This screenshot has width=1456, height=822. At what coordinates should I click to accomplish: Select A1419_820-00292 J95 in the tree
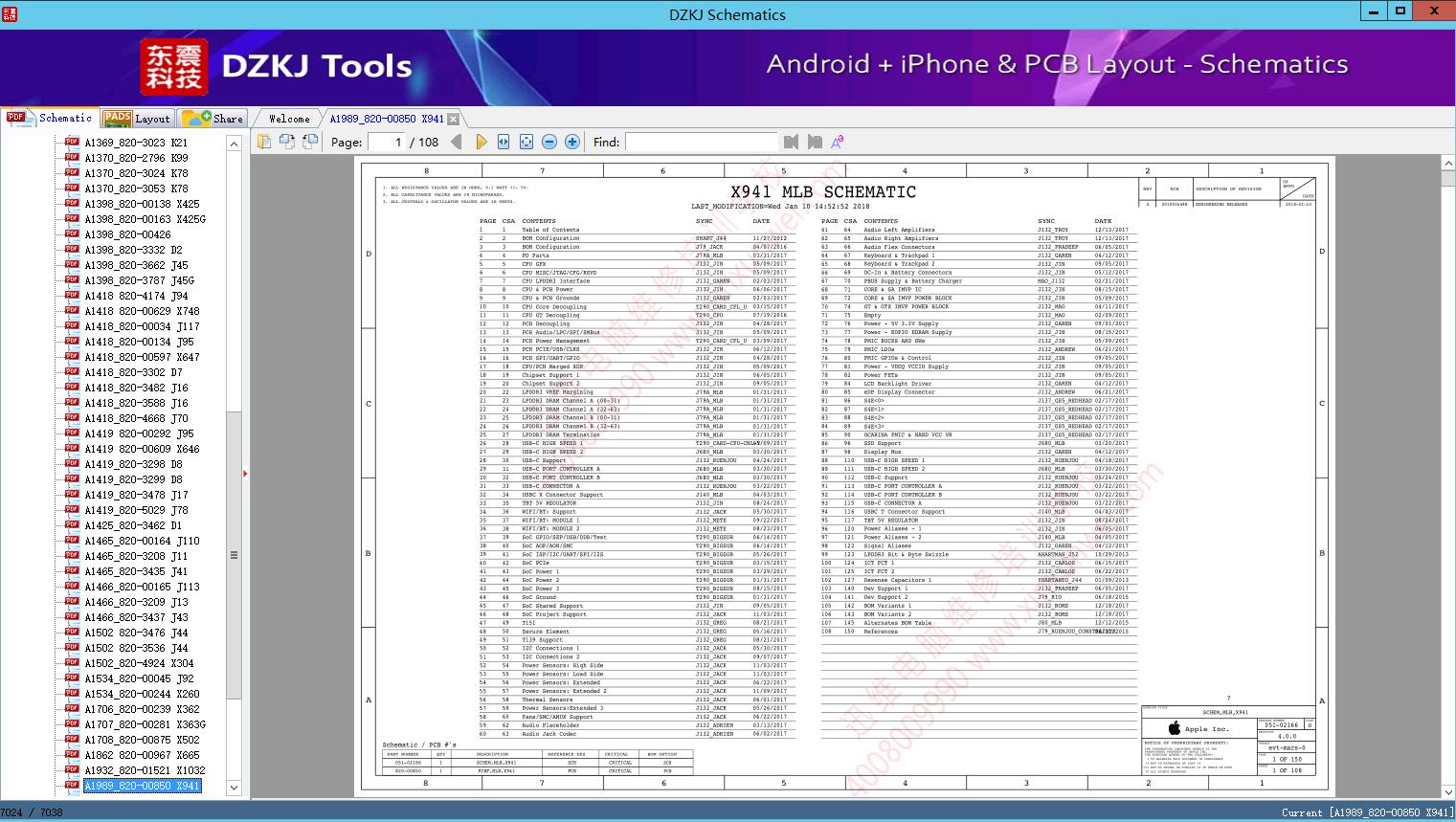[x=139, y=433]
